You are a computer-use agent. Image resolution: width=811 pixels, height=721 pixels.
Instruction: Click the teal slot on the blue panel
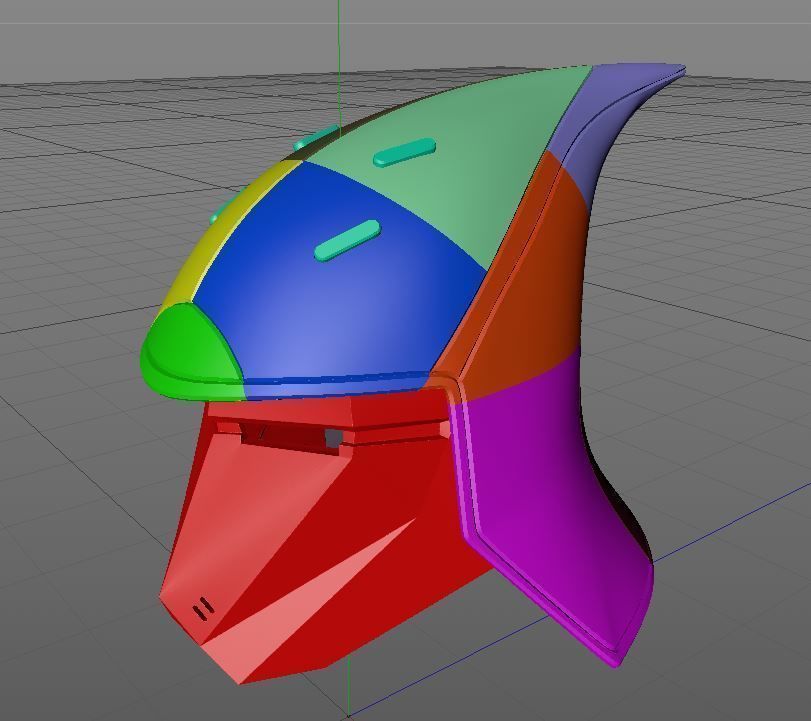pyautogui.click(x=348, y=241)
